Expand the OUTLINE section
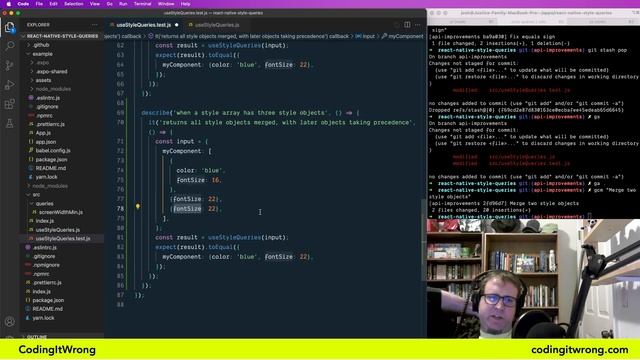 point(37,336)
